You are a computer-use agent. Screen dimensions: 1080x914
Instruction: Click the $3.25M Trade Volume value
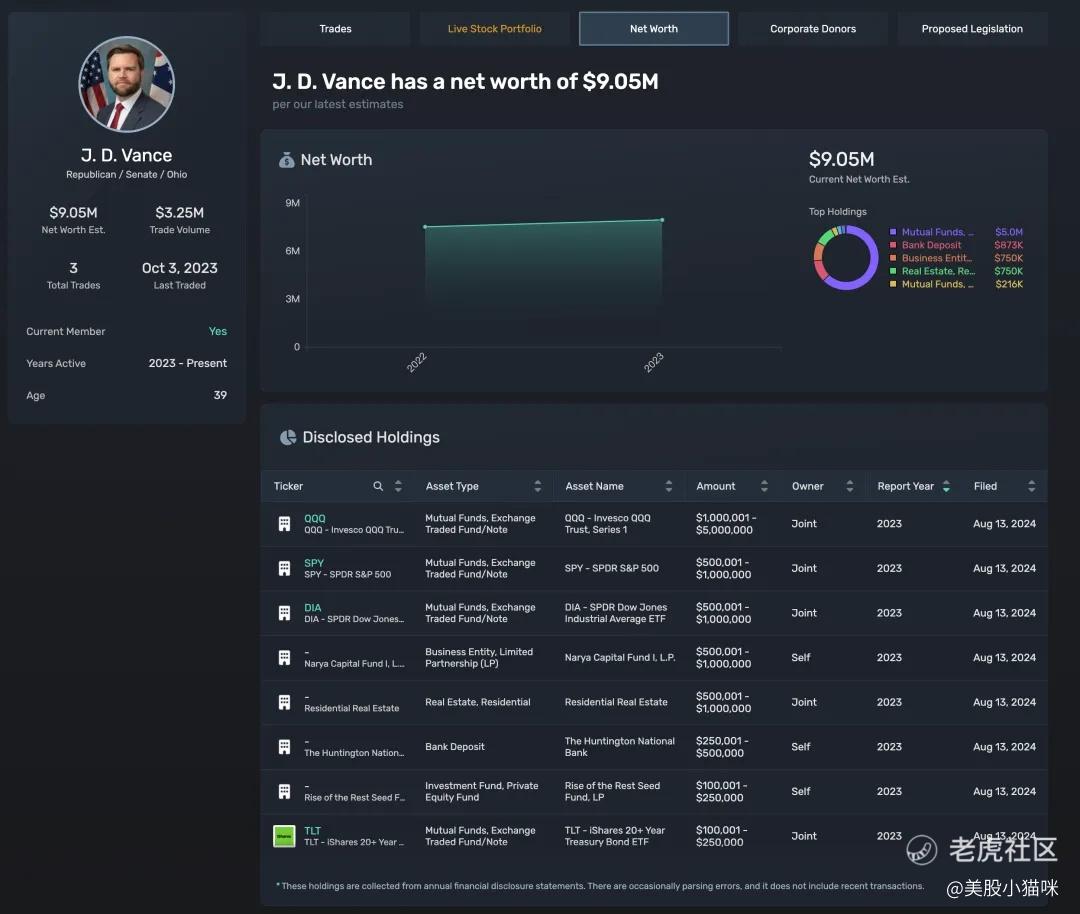[x=180, y=213]
